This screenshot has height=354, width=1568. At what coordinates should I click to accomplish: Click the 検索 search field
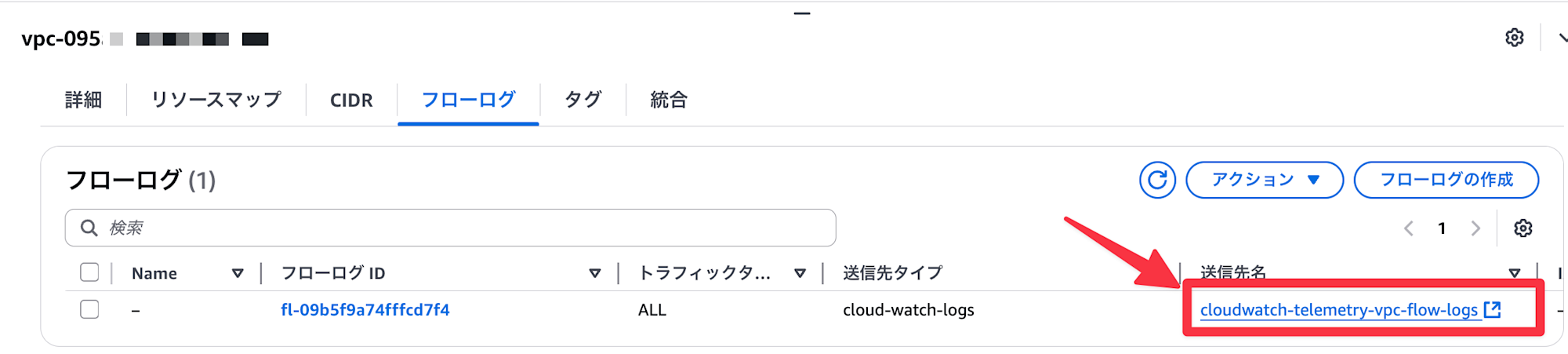tap(451, 228)
